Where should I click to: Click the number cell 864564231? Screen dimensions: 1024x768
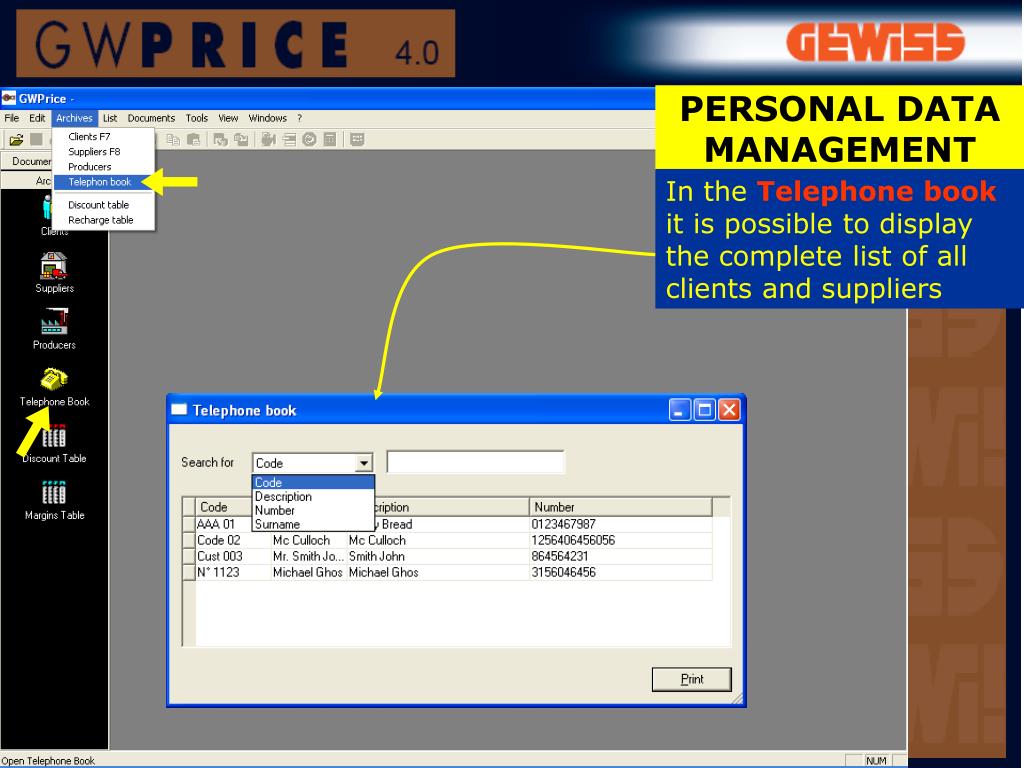[620, 556]
